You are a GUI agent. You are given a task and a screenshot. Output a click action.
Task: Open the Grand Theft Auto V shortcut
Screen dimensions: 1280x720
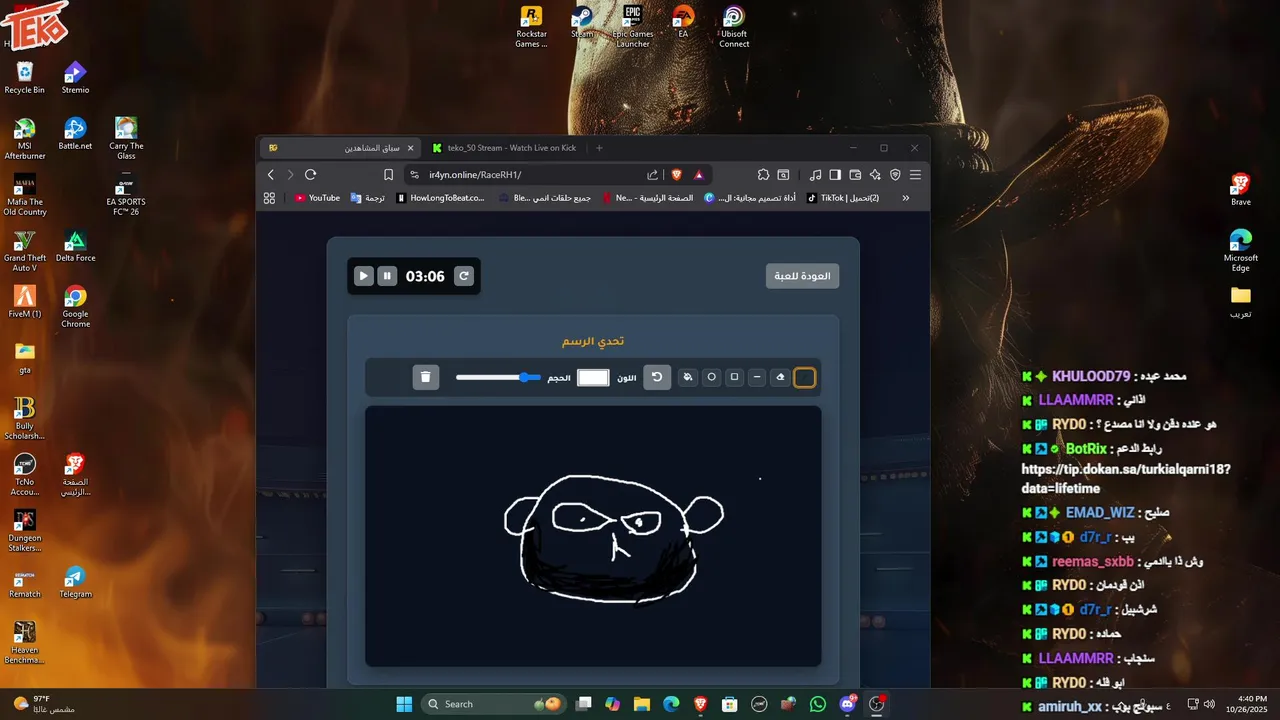pos(24,251)
